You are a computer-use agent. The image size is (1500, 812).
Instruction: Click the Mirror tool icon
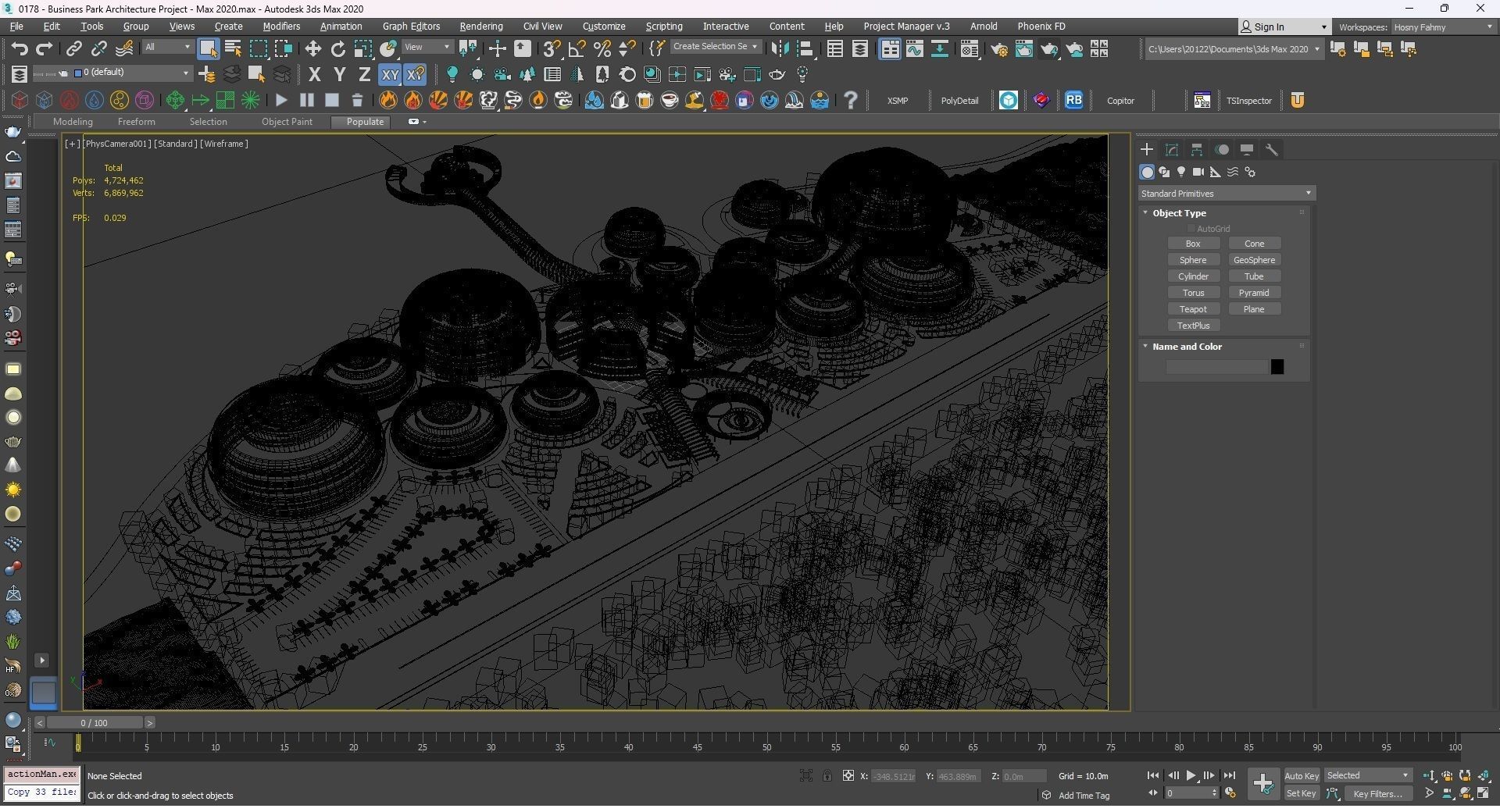(x=779, y=49)
